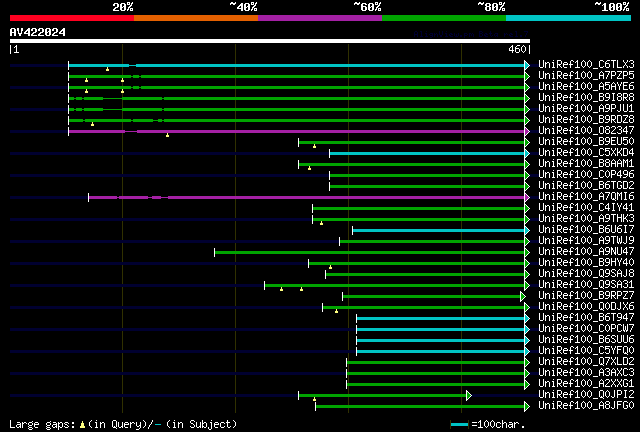This screenshot has width=640, height=432.
Task: Select the UniRef100_C0P496 label
Action: (586, 175)
